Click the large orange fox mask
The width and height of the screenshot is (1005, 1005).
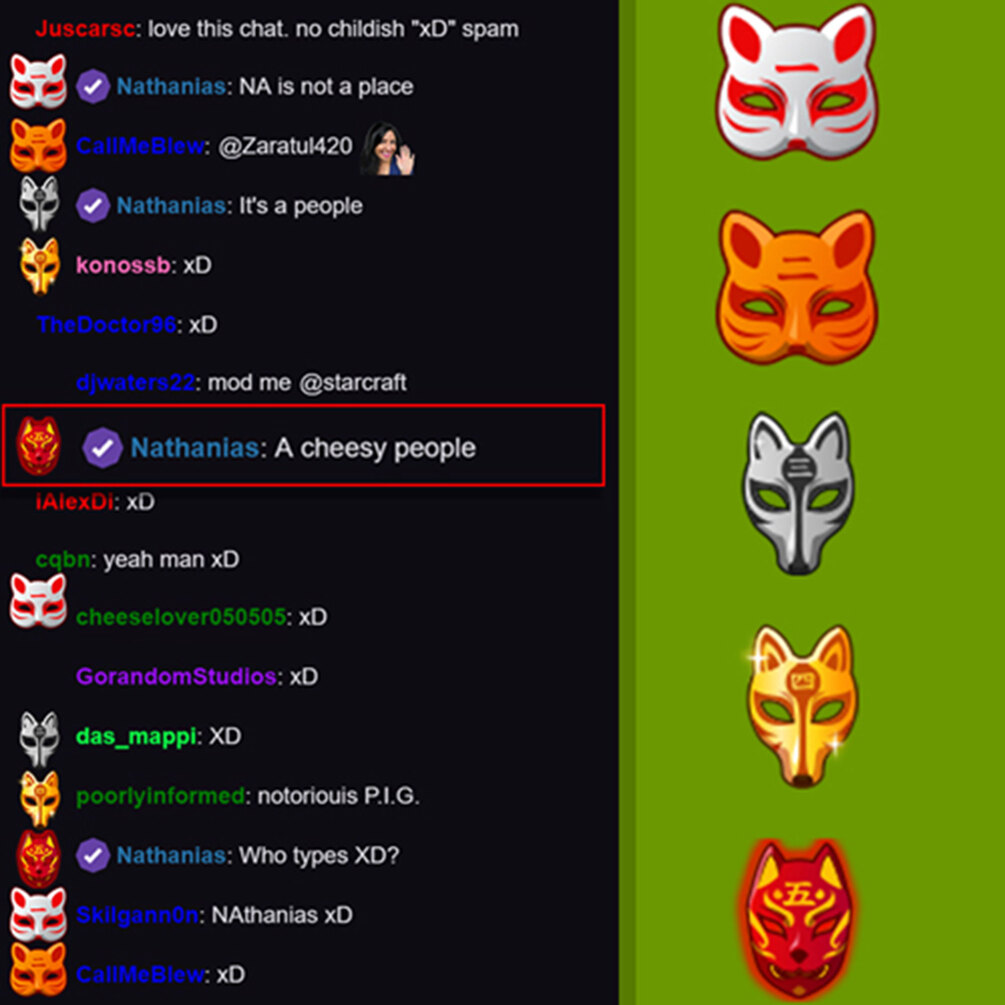pyautogui.click(x=796, y=287)
